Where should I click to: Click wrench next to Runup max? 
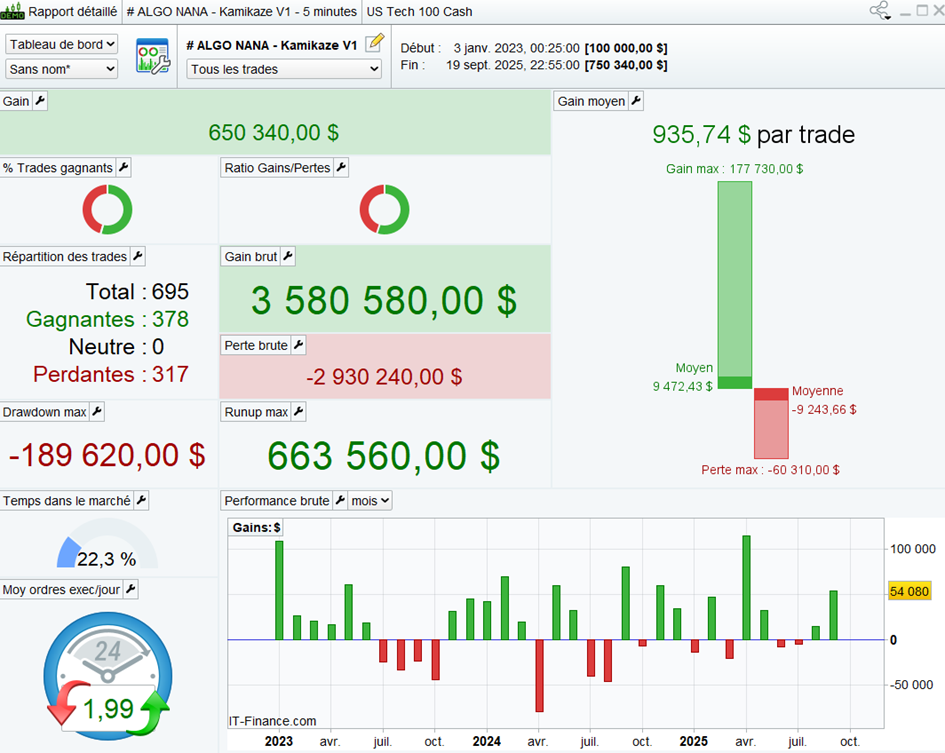pos(298,411)
